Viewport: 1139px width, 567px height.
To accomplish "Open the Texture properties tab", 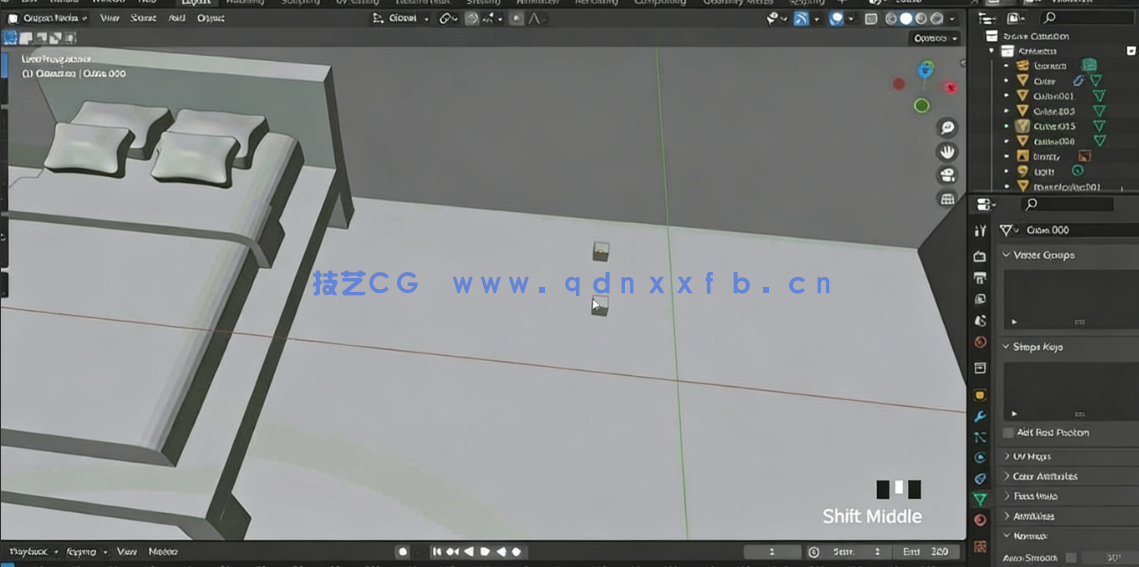I will (x=980, y=546).
